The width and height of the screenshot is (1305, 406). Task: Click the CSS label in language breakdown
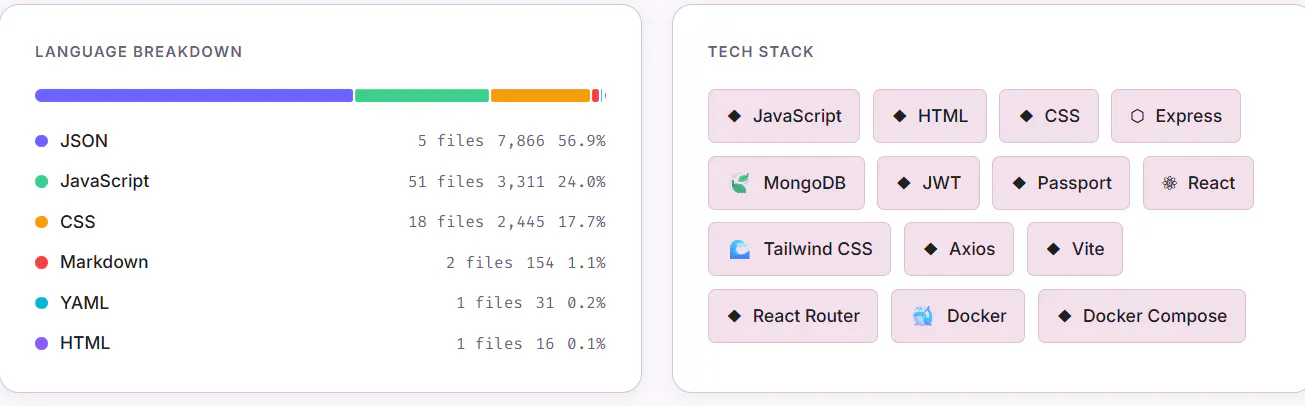78,222
